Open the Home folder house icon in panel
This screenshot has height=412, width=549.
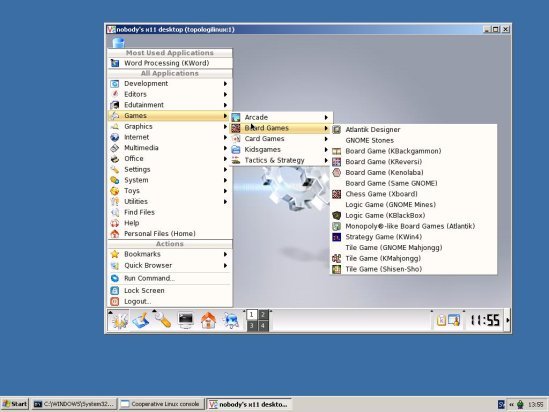point(208,320)
